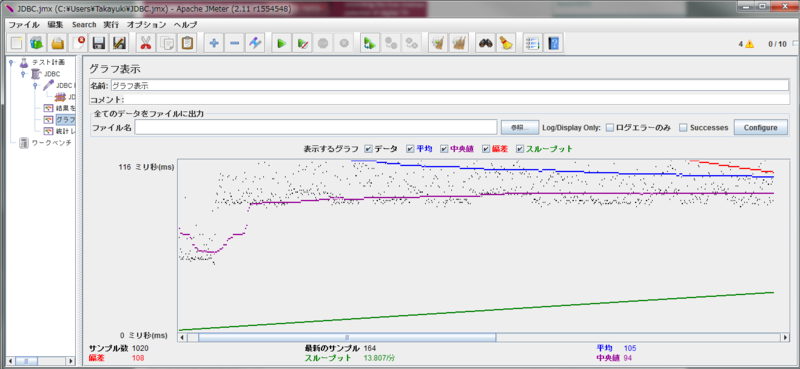Collapse the JDBC thread group node handle

click(23, 74)
